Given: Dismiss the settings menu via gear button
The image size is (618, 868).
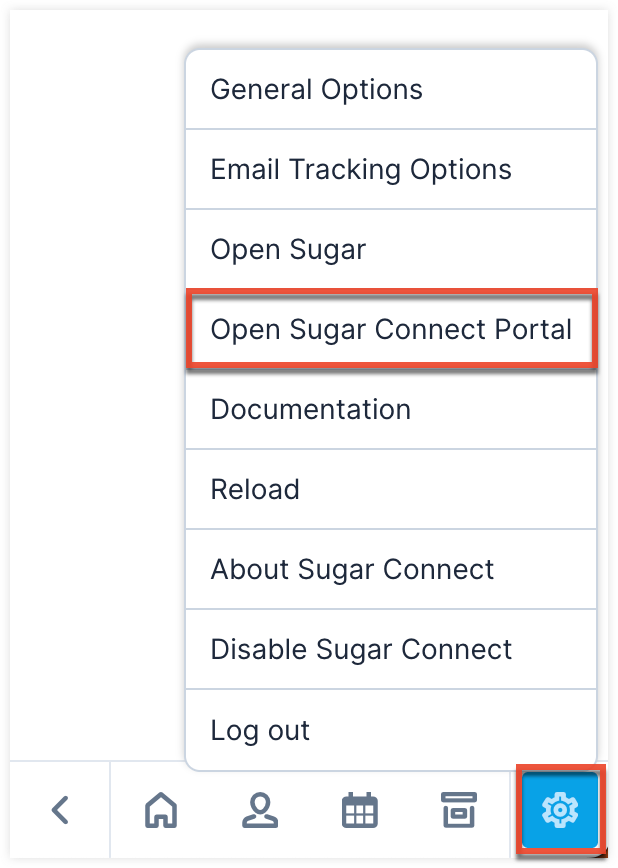Looking at the screenshot, I should pos(560,812).
